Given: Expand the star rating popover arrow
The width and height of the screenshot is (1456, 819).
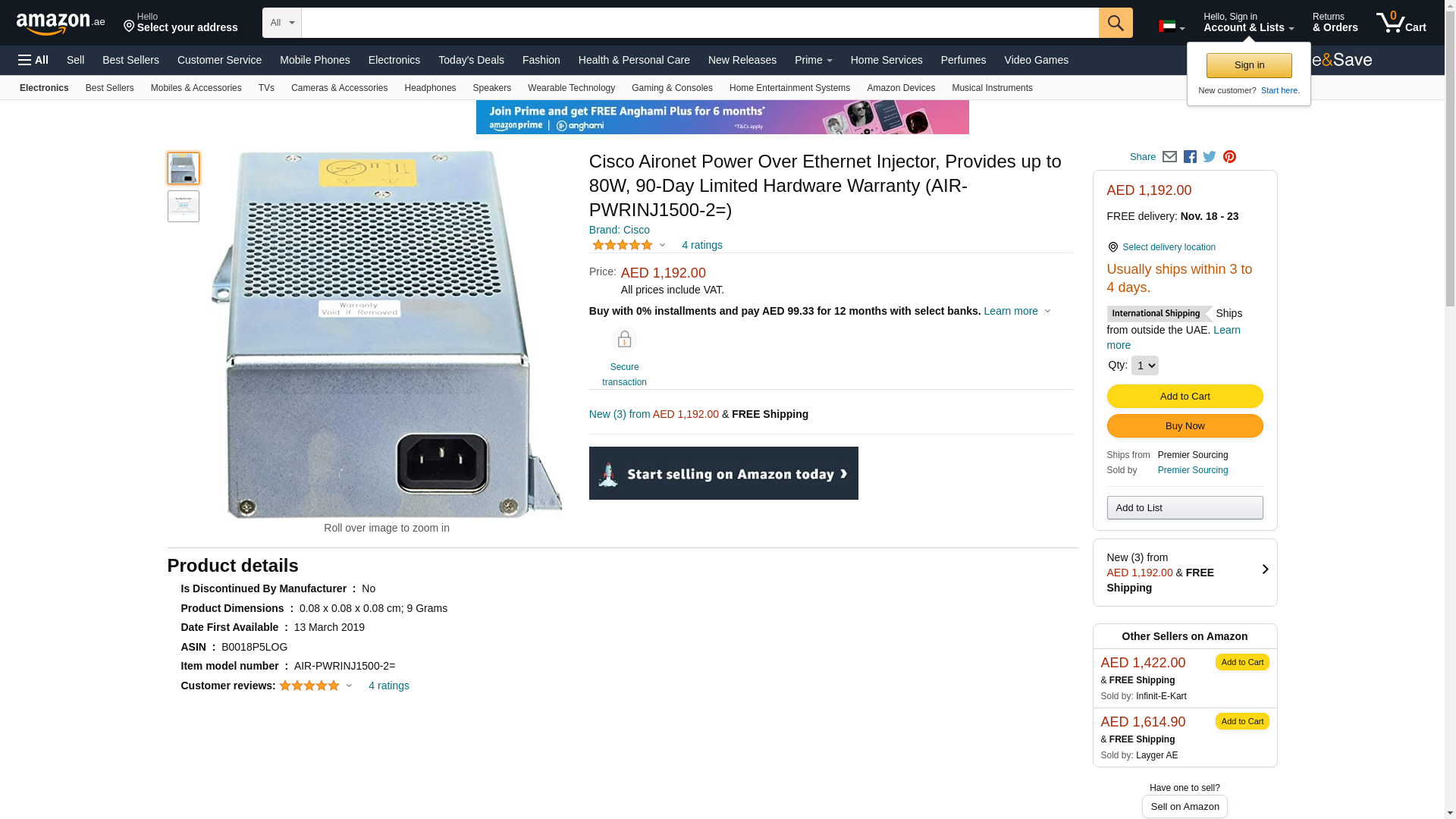Looking at the screenshot, I should click(662, 245).
